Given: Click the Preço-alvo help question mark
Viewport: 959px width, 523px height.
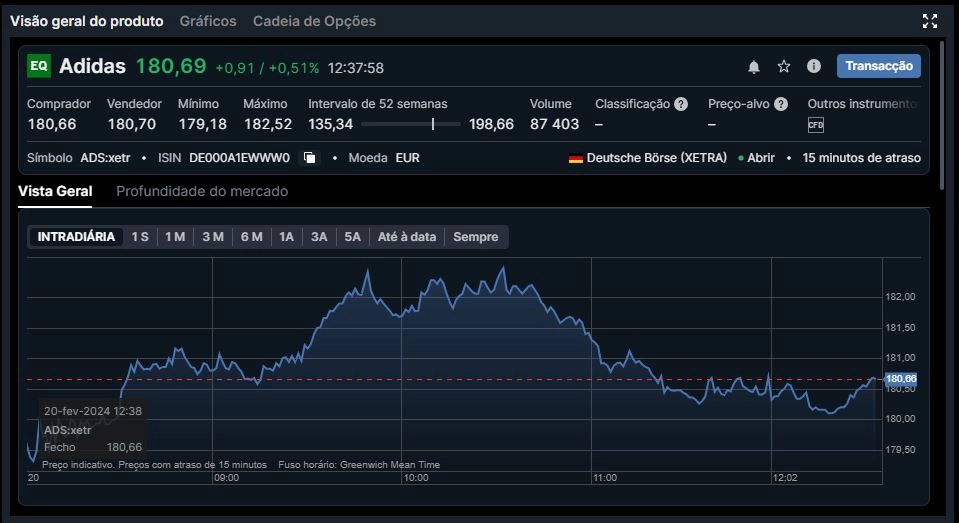Looking at the screenshot, I should coord(781,104).
